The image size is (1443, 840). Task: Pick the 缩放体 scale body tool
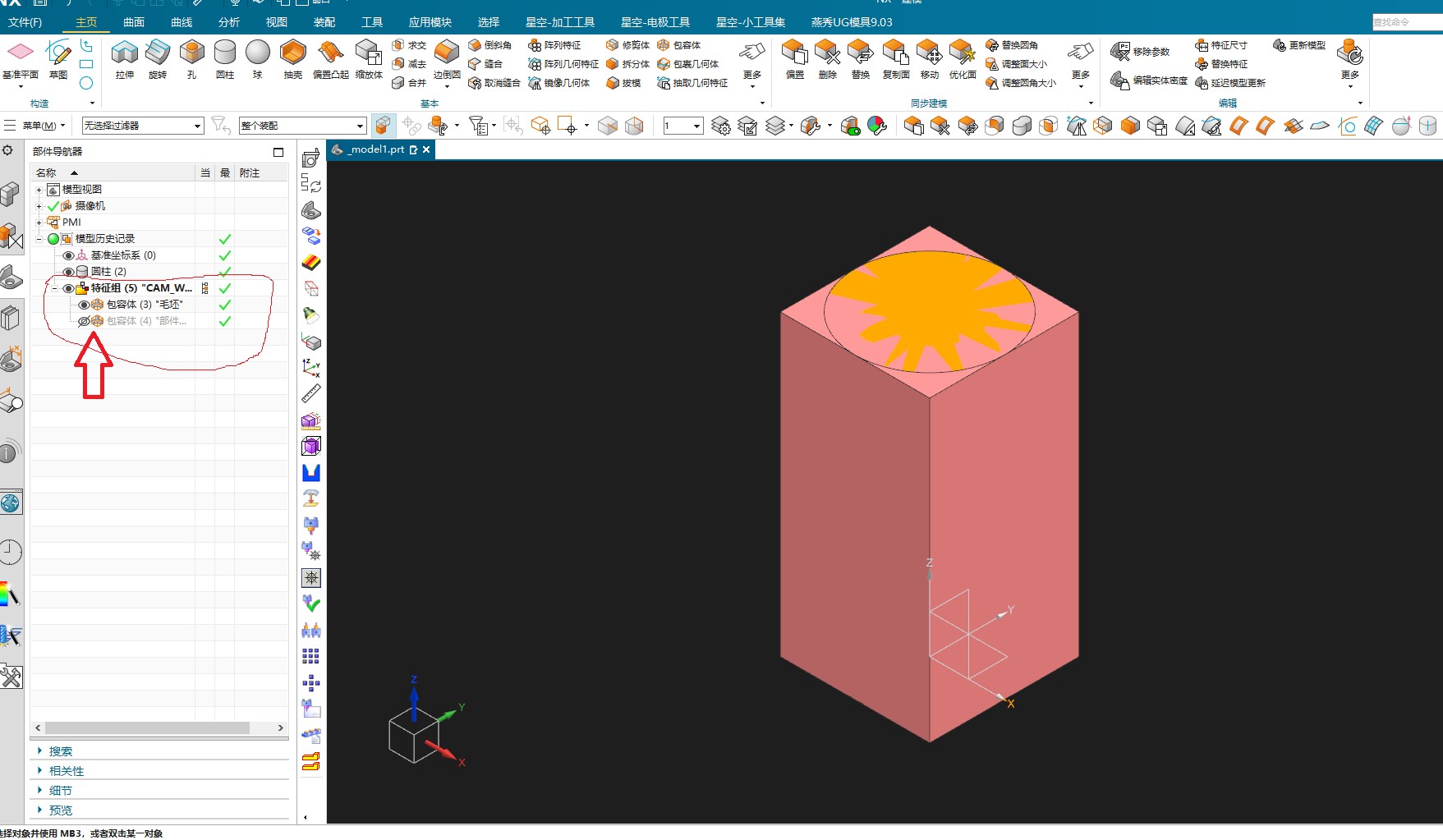point(369,59)
